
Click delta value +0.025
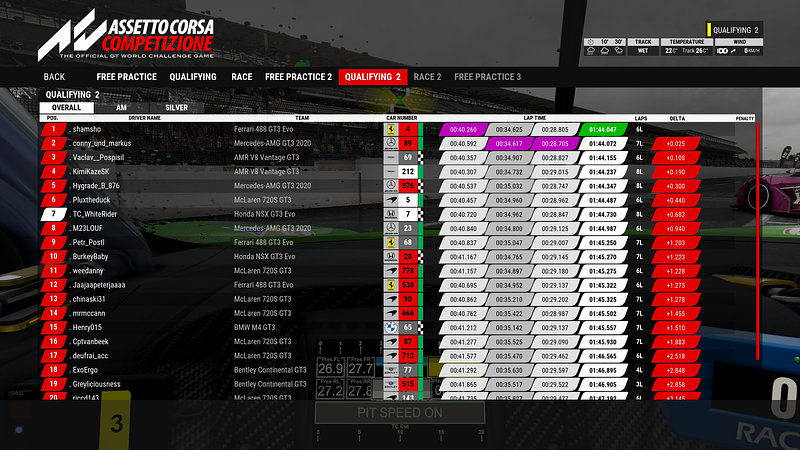(x=676, y=144)
